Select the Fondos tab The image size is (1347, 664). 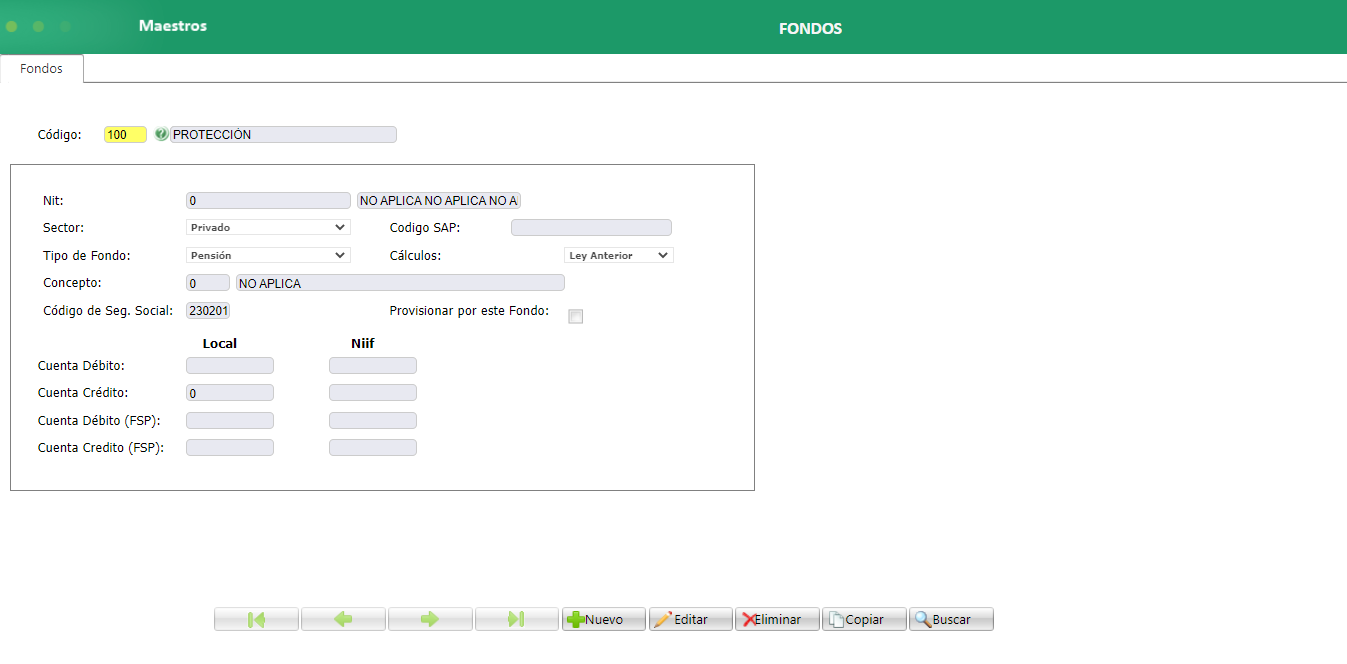point(41,69)
